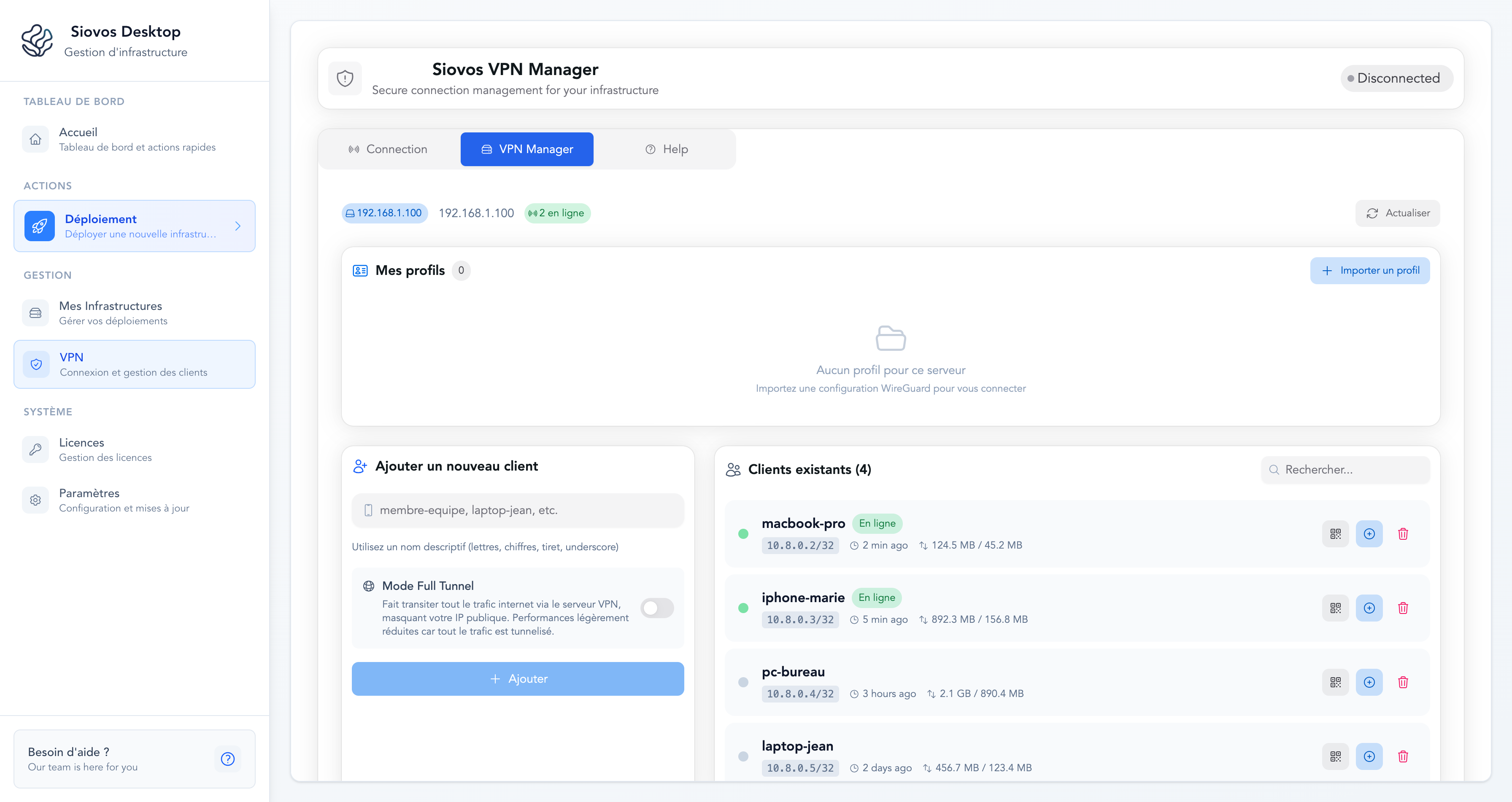The width and height of the screenshot is (1512, 802).
Task: Click the blue plus icon for pc-bureau
Action: [x=1369, y=682]
